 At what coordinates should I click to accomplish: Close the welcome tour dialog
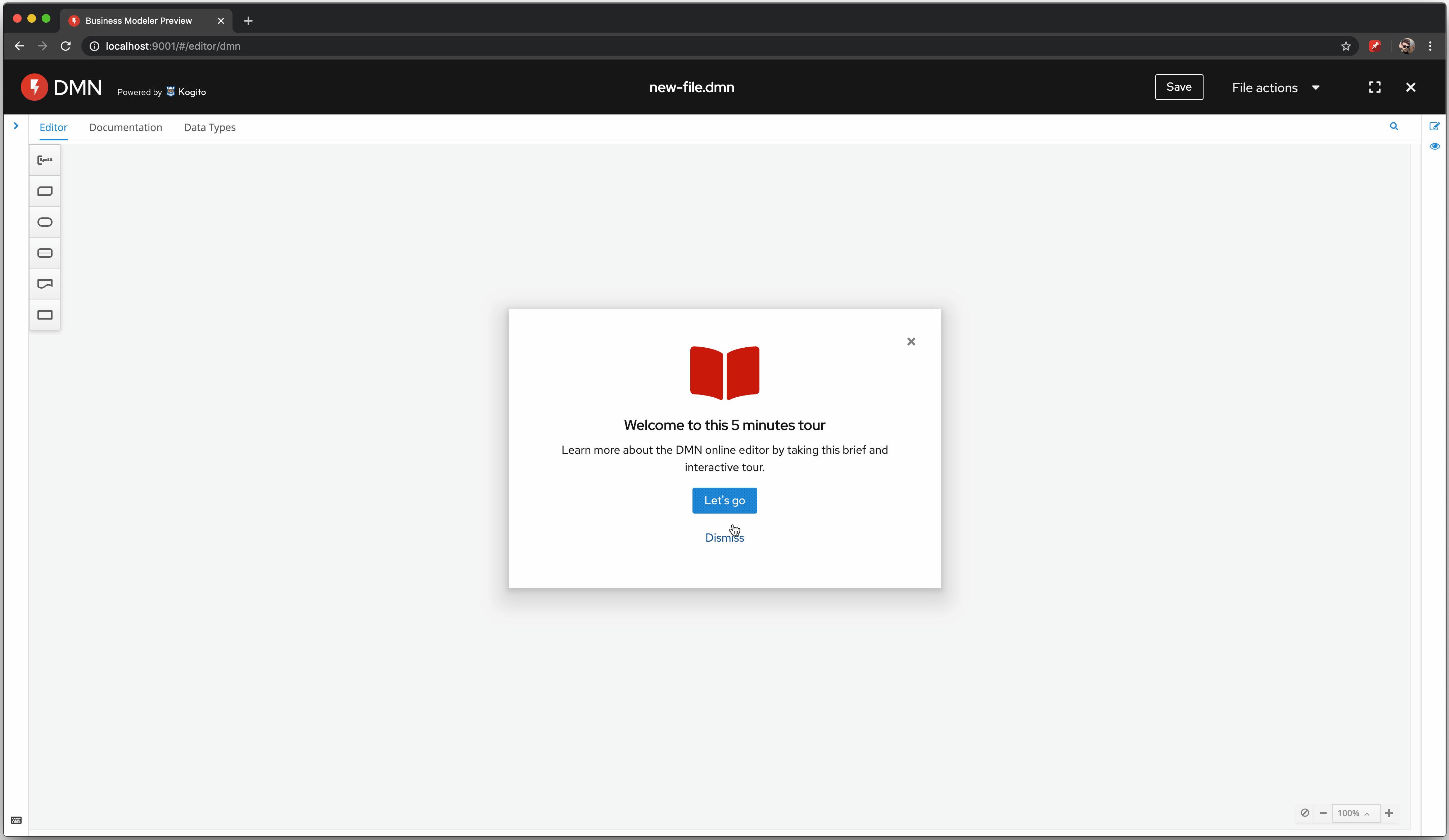coord(911,342)
